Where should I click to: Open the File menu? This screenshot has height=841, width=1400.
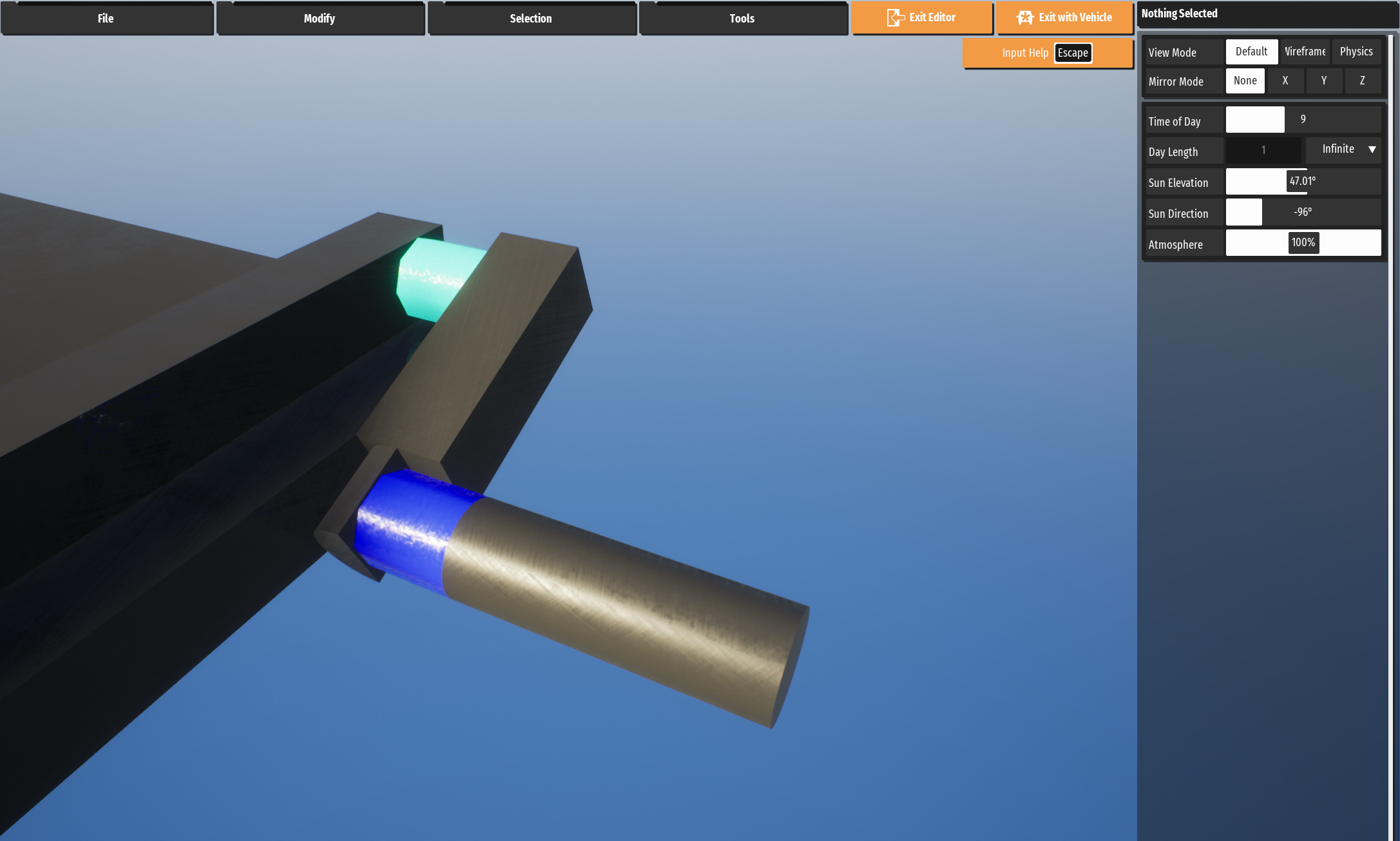(106, 19)
